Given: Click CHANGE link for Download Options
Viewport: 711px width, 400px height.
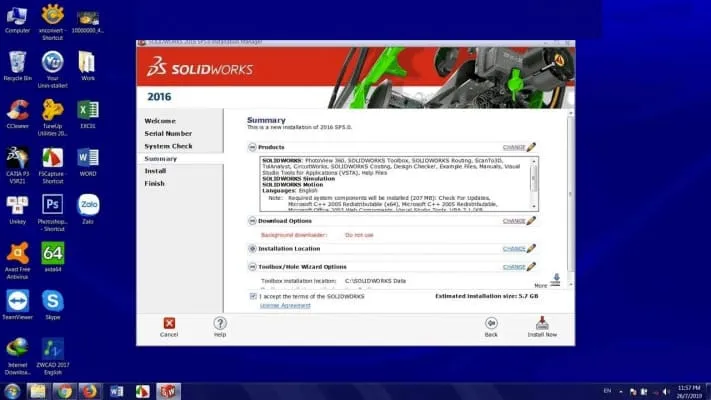Looking at the screenshot, I should pyautogui.click(x=514, y=221).
